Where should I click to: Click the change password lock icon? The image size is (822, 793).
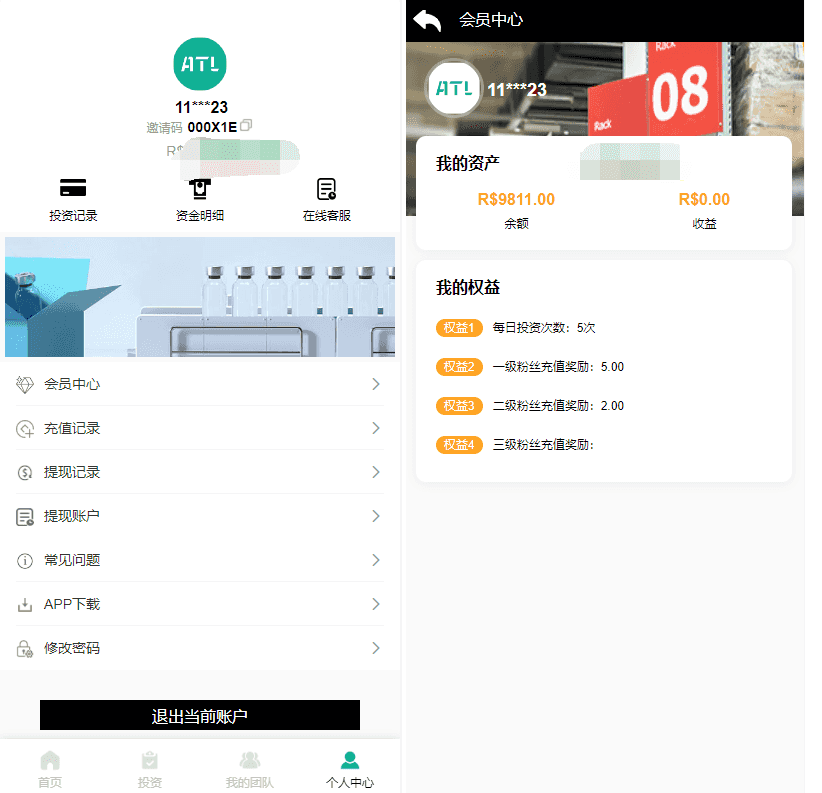pyautogui.click(x=25, y=648)
